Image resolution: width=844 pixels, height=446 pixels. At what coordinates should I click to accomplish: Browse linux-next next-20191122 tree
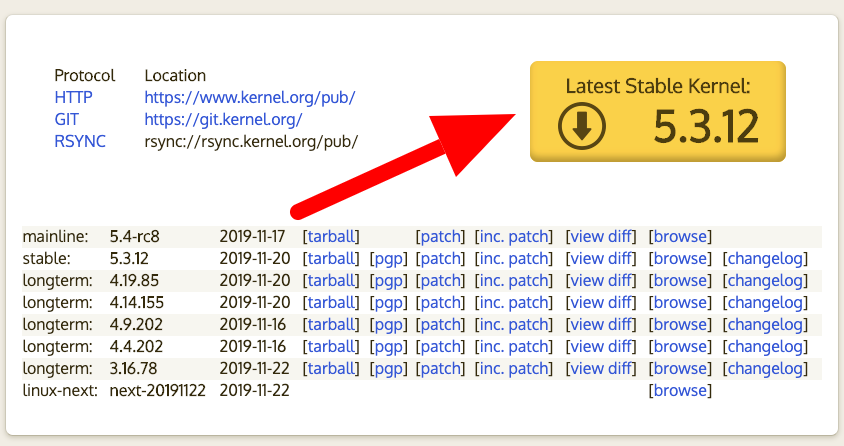click(x=680, y=391)
